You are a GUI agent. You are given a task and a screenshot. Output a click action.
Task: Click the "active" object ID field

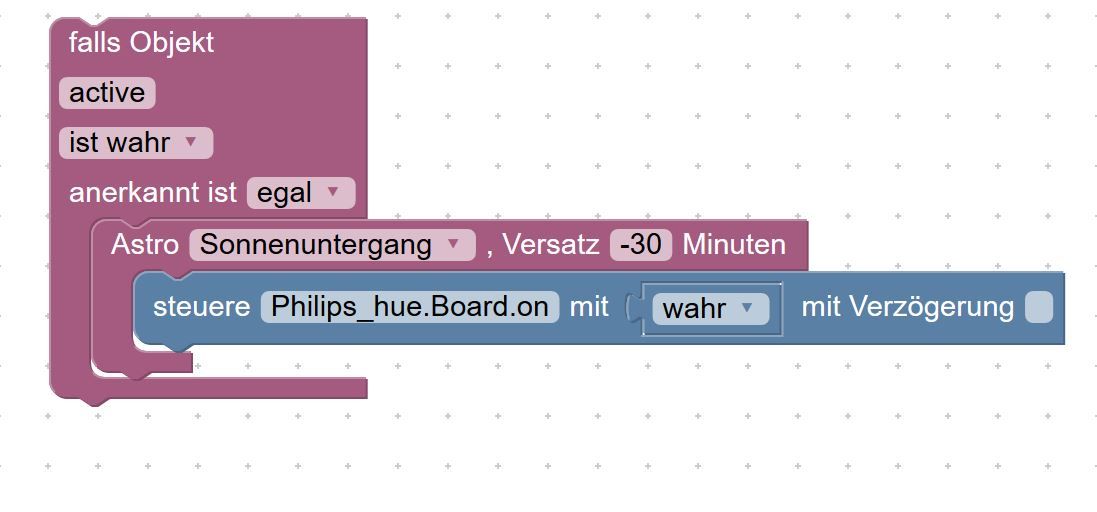tap(107, 93)
